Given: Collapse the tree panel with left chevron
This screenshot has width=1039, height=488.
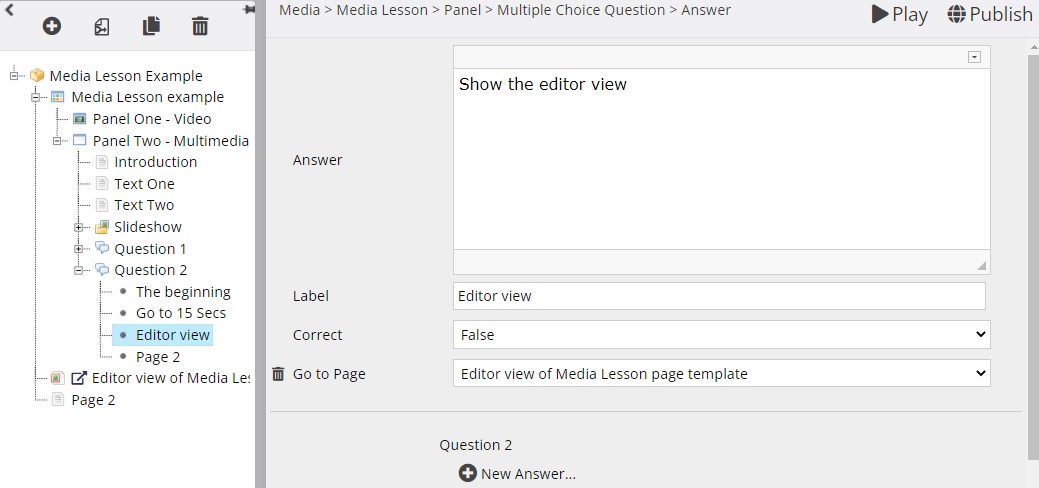Looking at the screenshot, I should click(9, 9).
